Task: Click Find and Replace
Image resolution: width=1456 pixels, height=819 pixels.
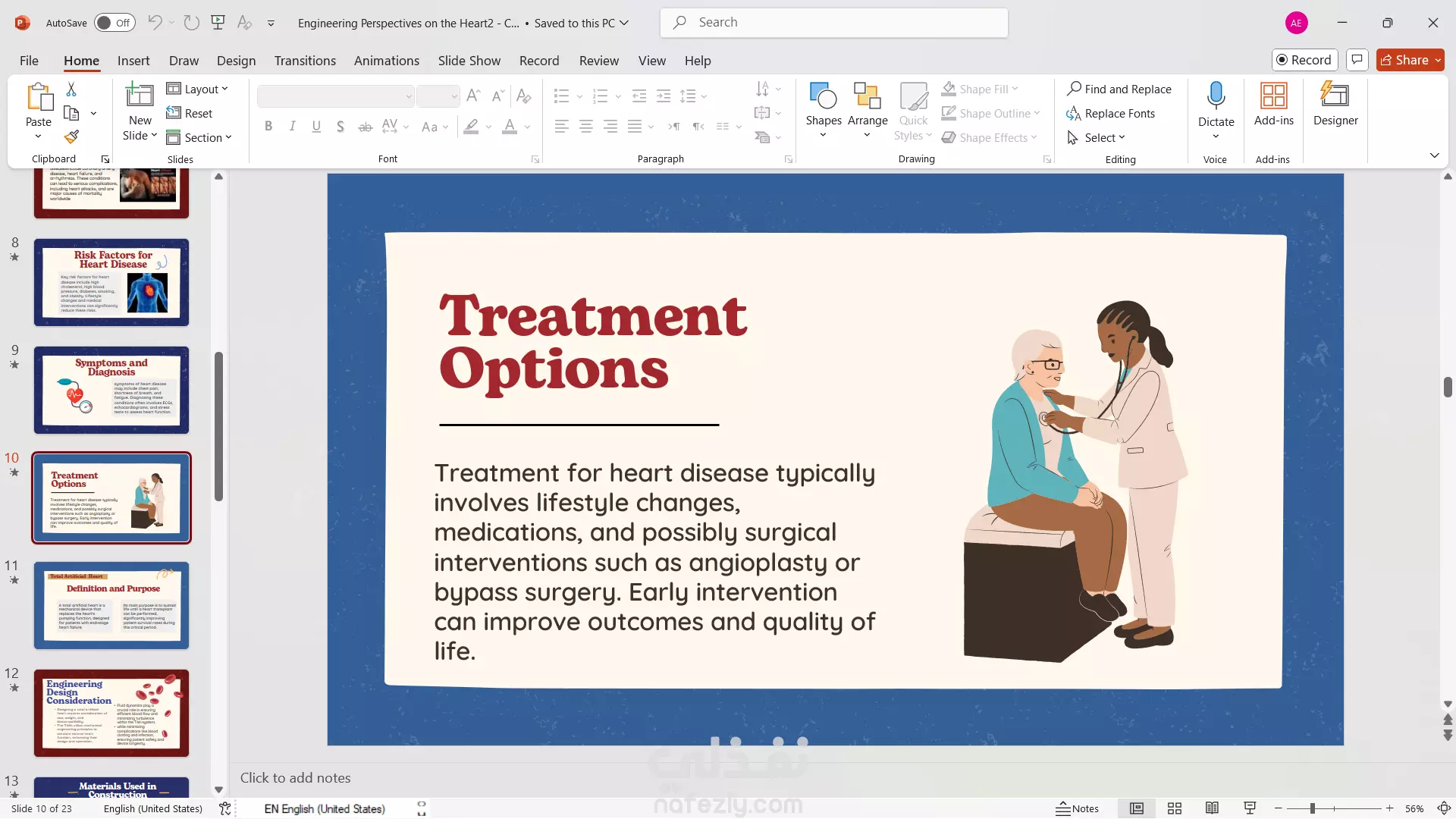Action: (1119, 89)
